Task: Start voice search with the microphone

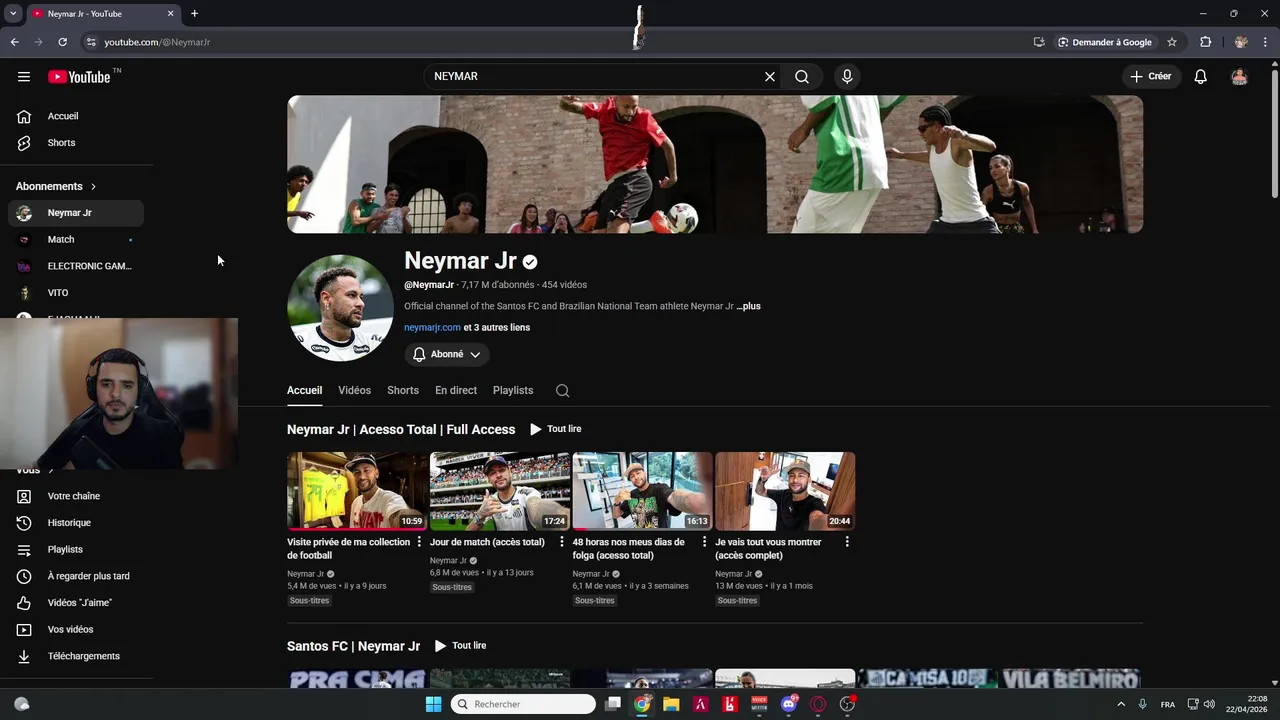Action: tap(847, 77)
